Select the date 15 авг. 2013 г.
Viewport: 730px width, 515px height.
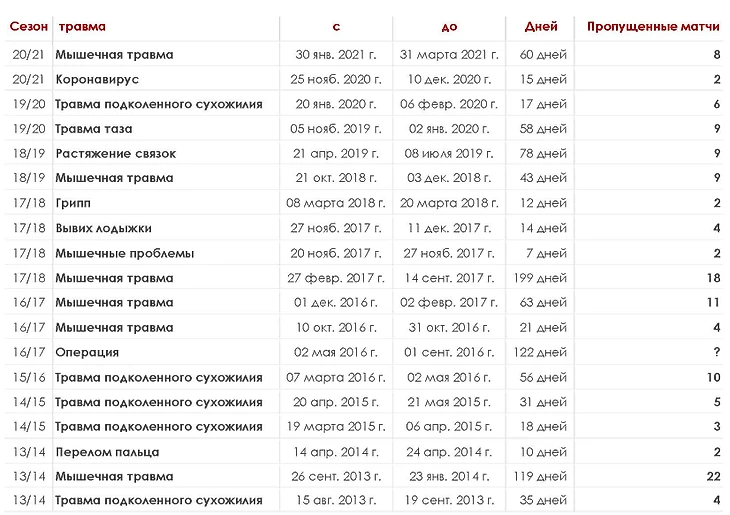coord(336,500)
